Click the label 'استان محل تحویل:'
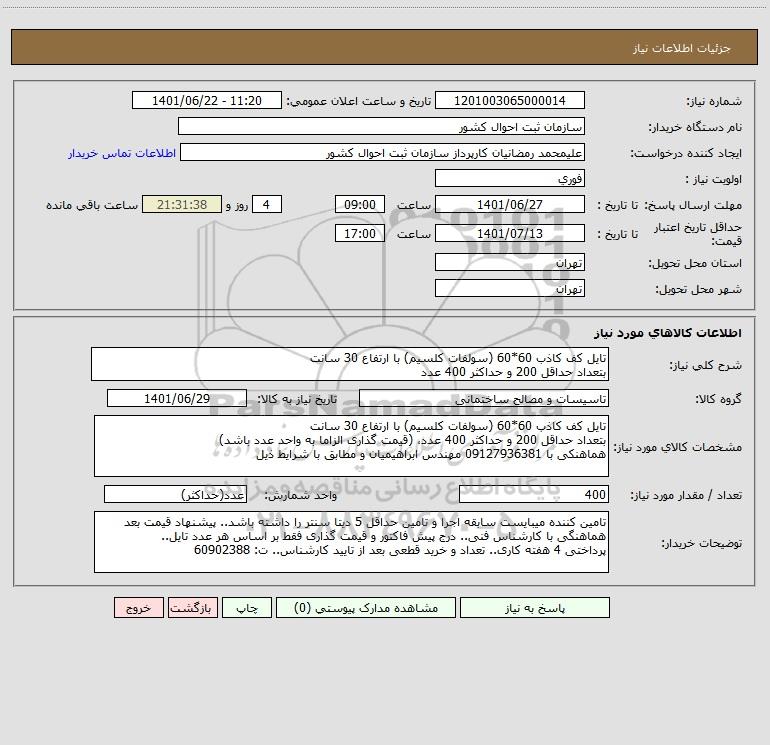 pos(695,264)
